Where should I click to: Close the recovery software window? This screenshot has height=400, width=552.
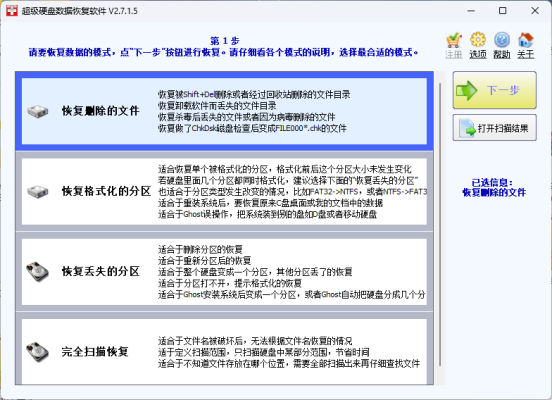[x=535, y=11]
